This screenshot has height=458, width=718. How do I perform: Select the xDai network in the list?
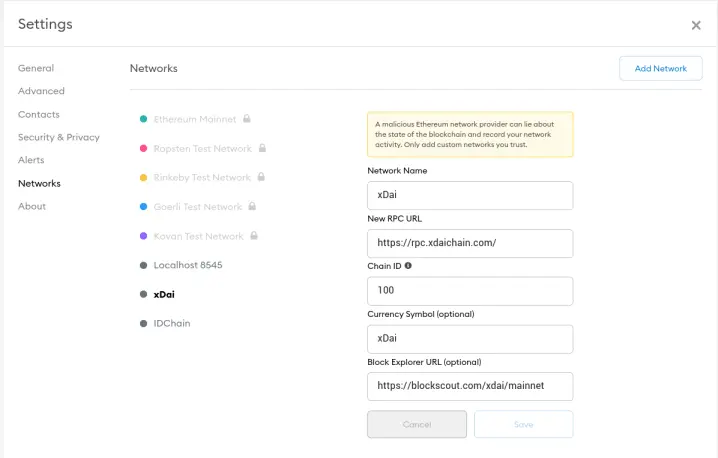[164, 294]
